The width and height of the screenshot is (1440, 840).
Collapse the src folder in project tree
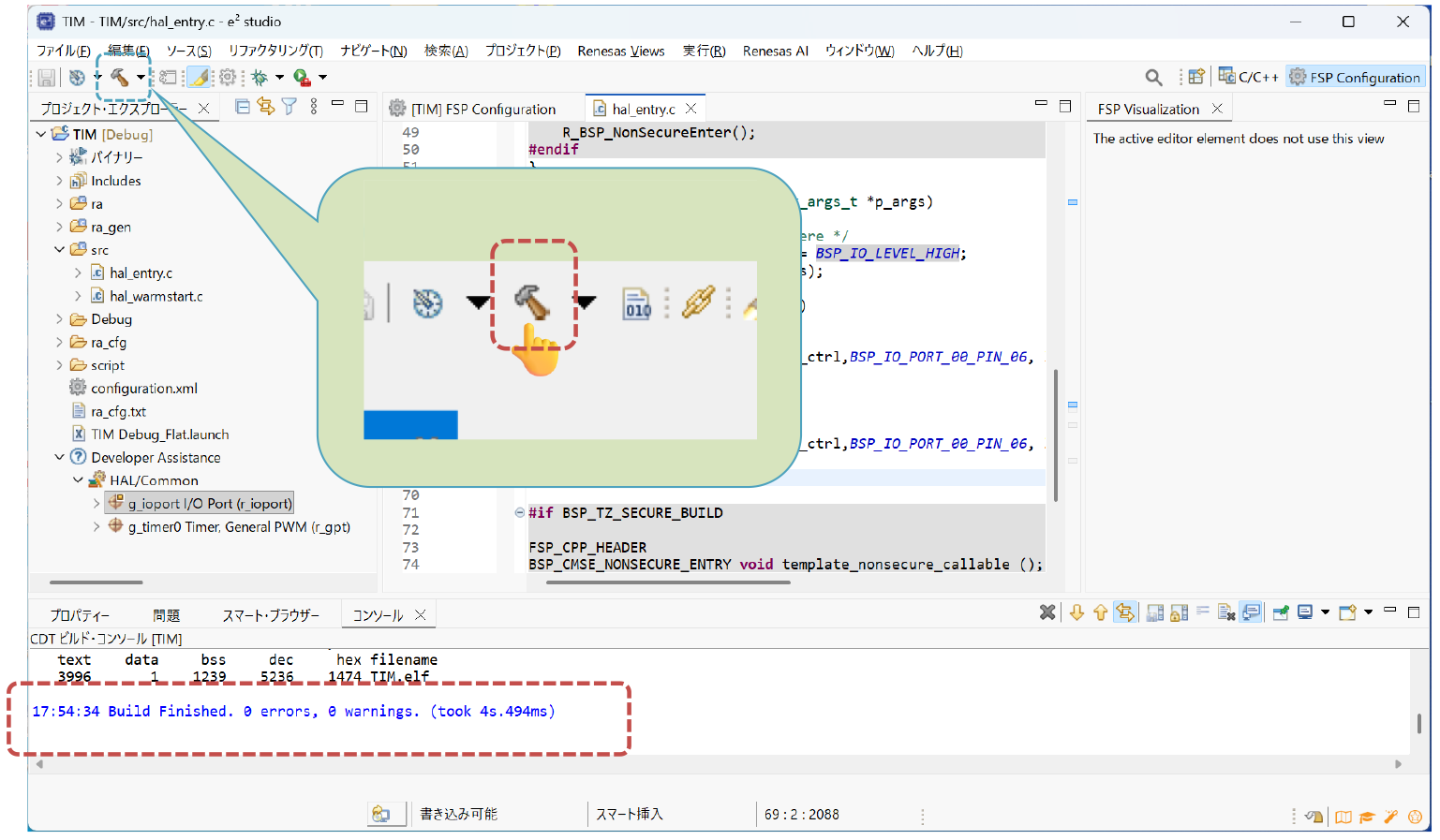coord(59,250)
